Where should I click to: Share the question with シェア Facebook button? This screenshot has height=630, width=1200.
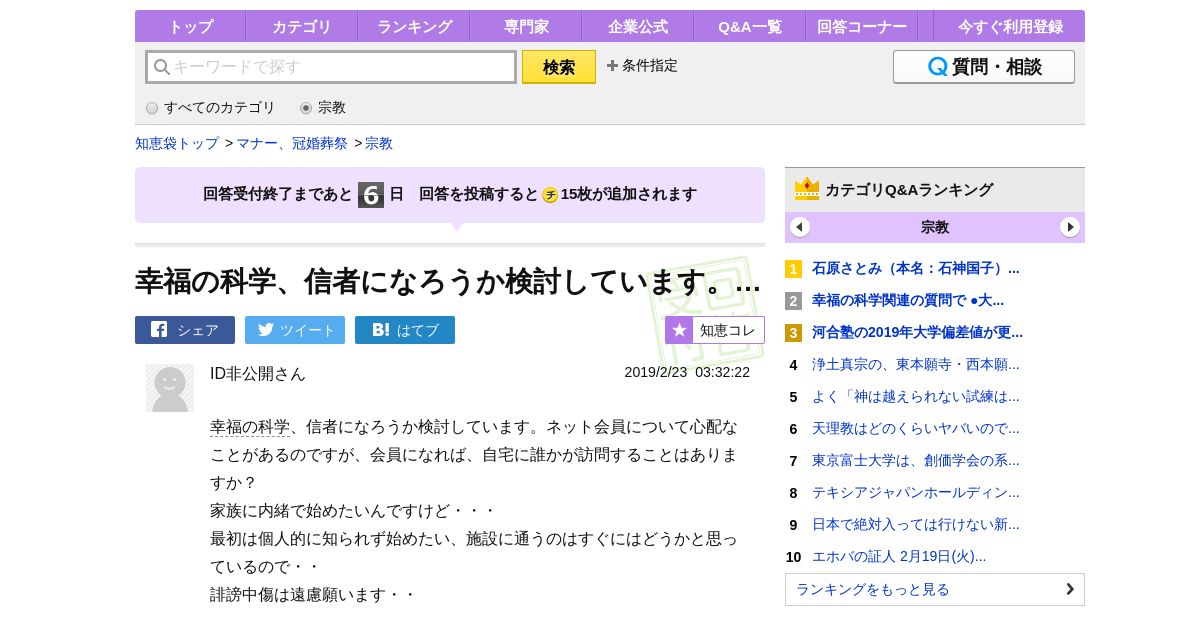point(185,330)
